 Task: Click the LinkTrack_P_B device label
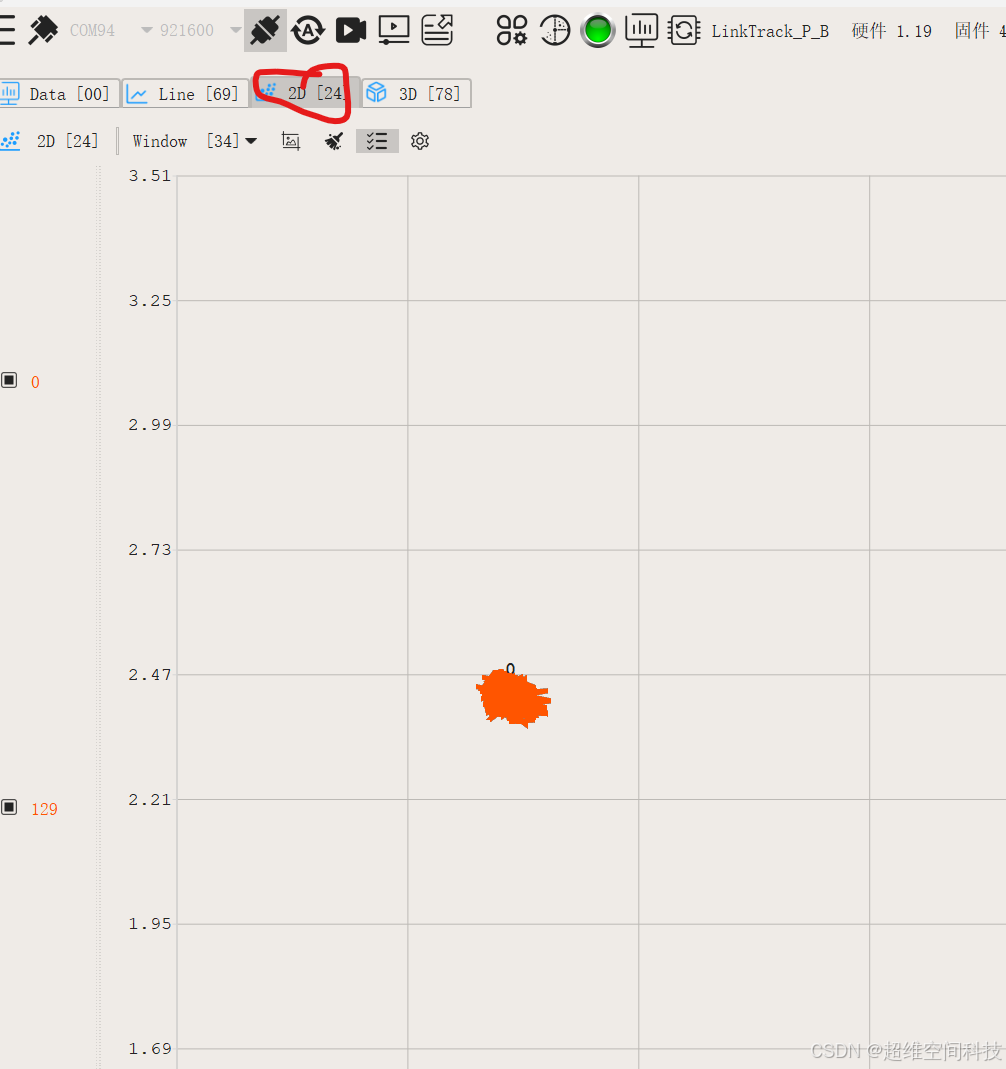coord(770,31)
